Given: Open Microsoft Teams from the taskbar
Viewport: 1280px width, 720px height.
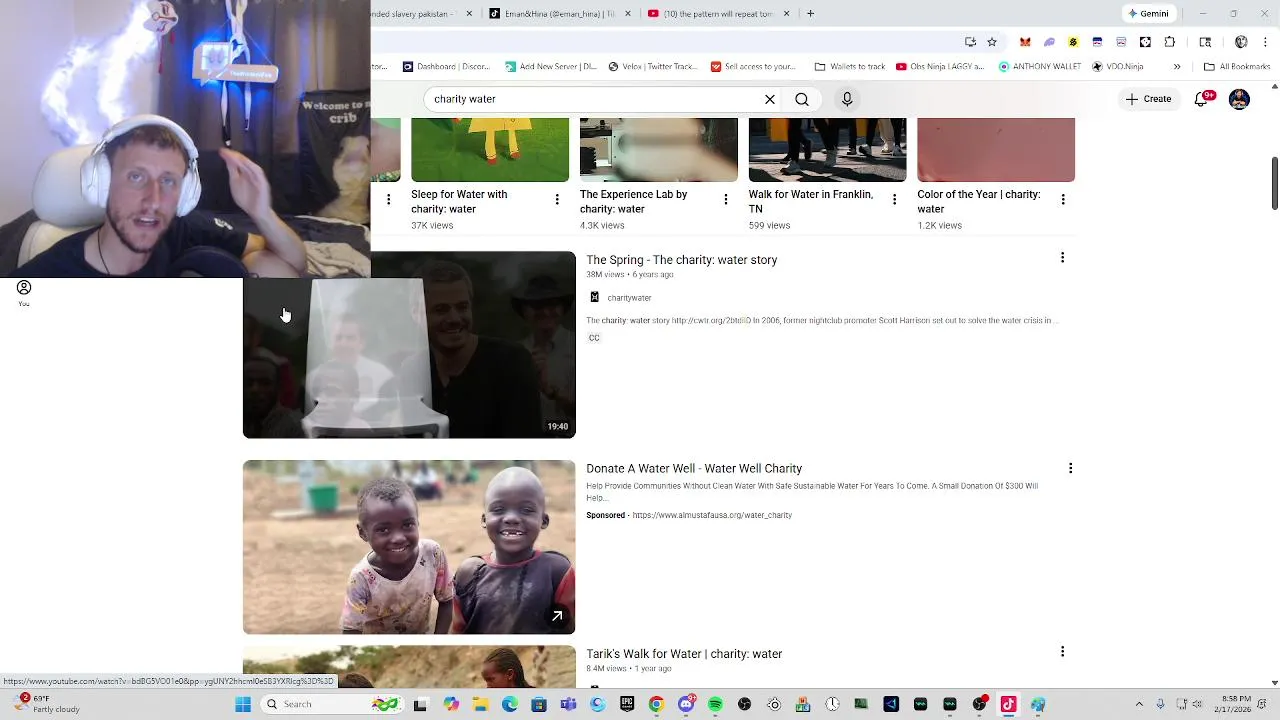Looking at the screenshot, I should pos(568,704).
